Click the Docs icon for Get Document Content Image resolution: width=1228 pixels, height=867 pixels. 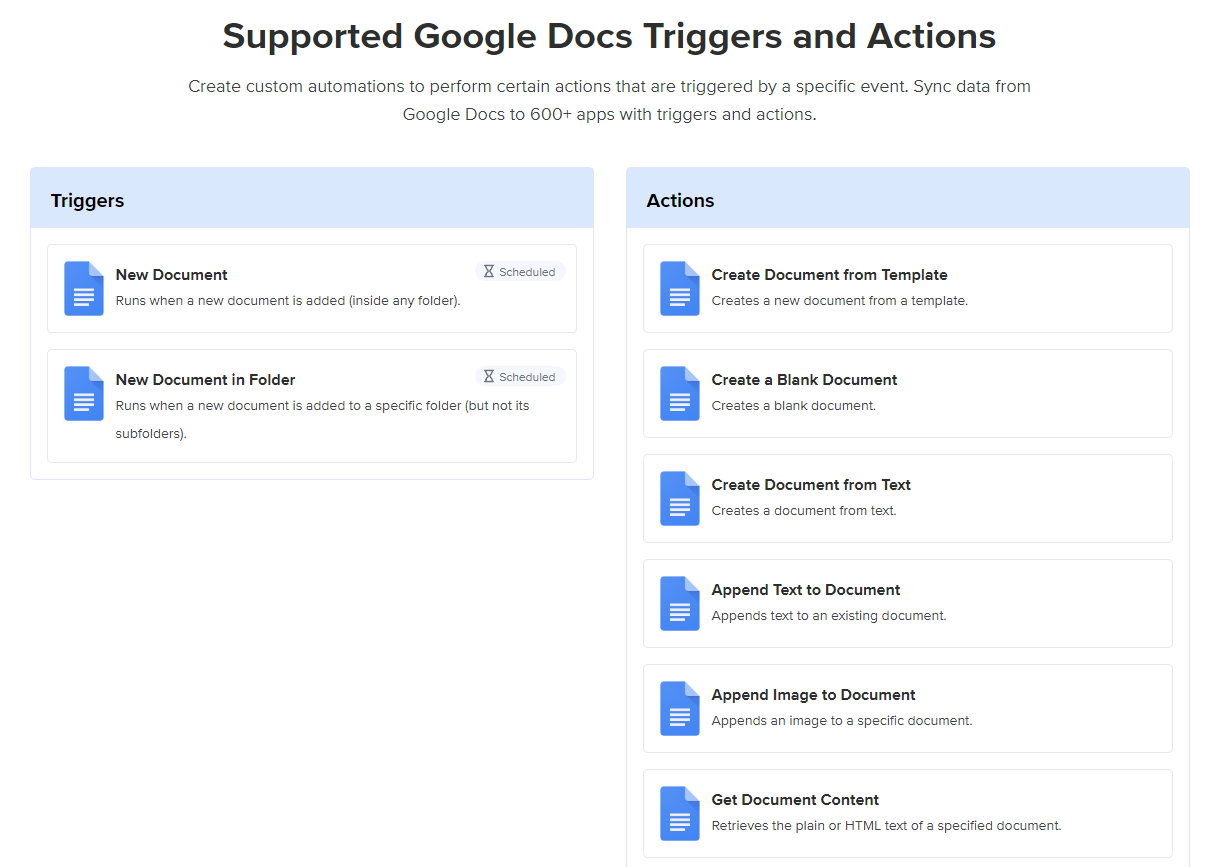point(679,813)
